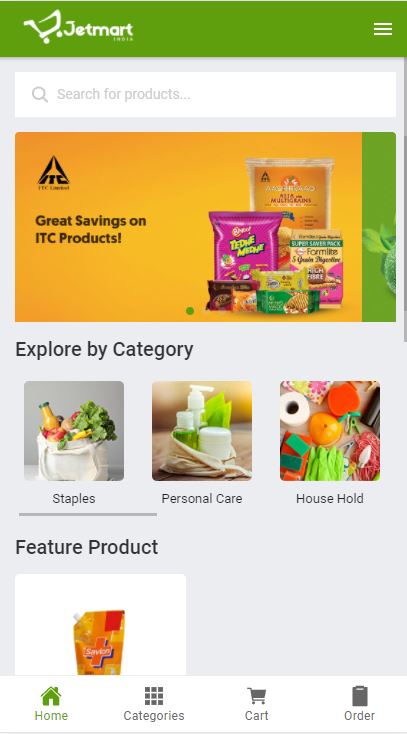Screen dimensions: 407x734
Task: Open the House Hold category image
Action: tap(330, 431)
